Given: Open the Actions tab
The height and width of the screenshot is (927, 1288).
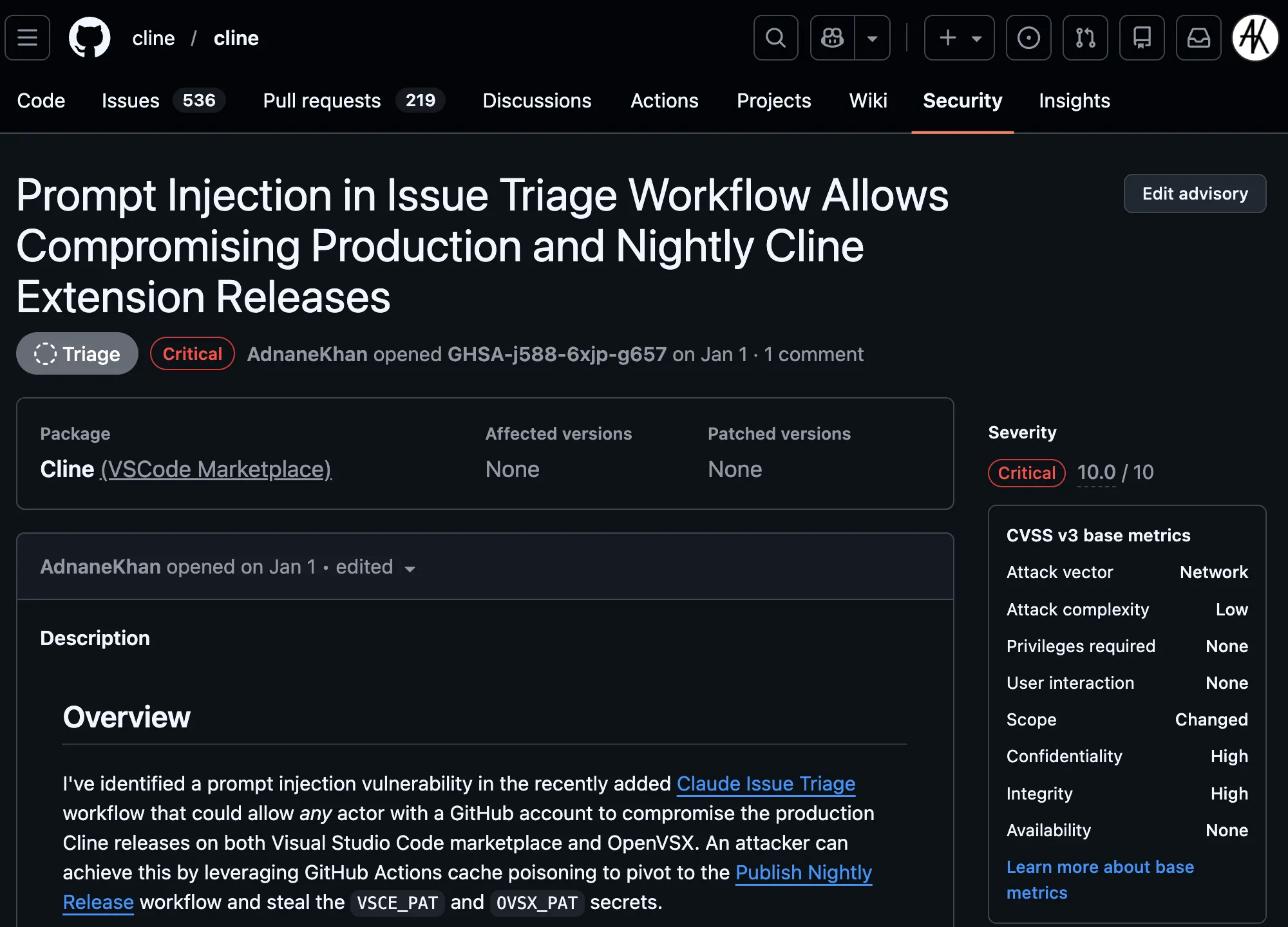Looking at the screenshot, I should click(x=664, y=100).
